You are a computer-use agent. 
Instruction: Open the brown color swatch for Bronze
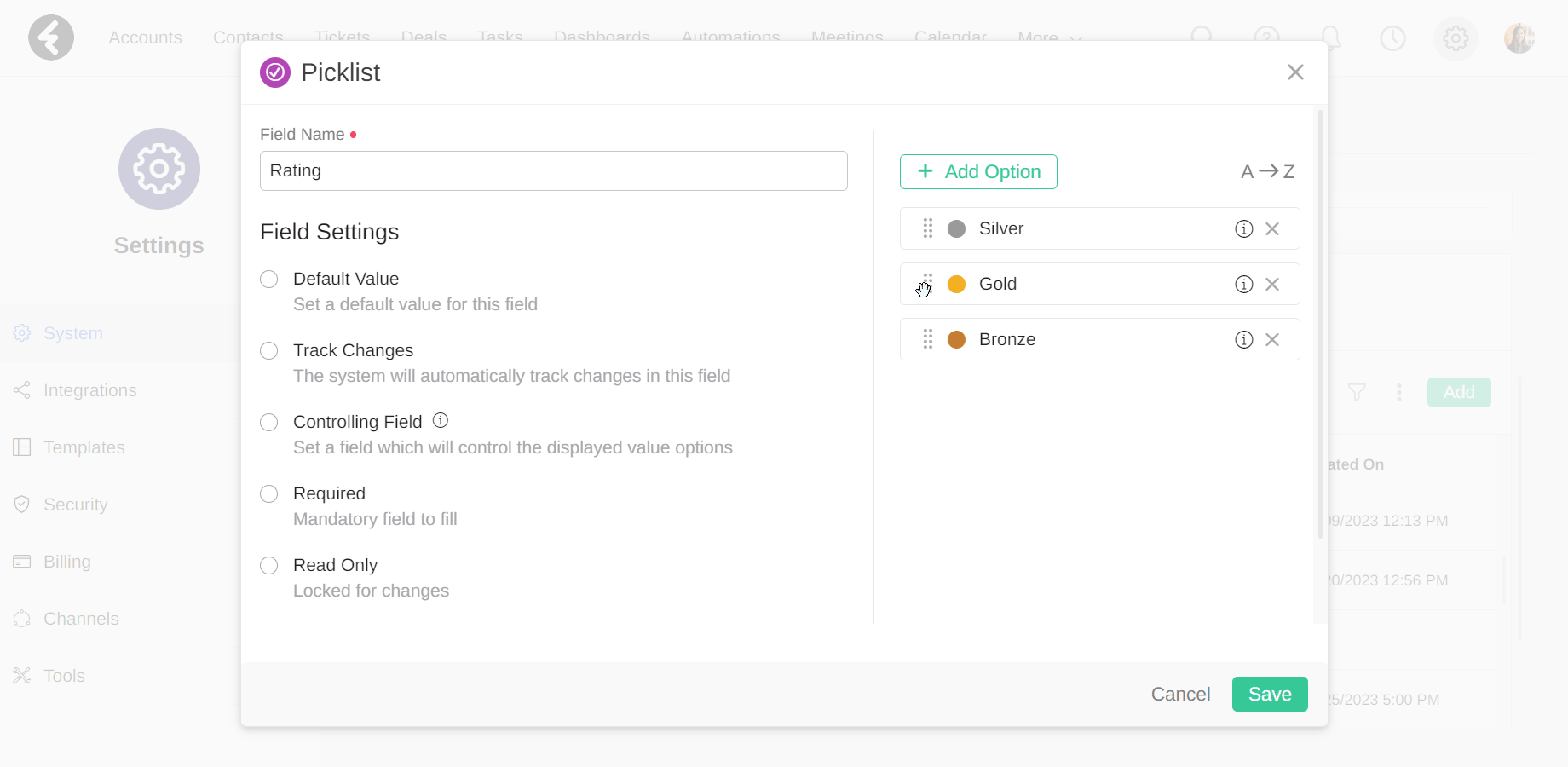point(957,339)
